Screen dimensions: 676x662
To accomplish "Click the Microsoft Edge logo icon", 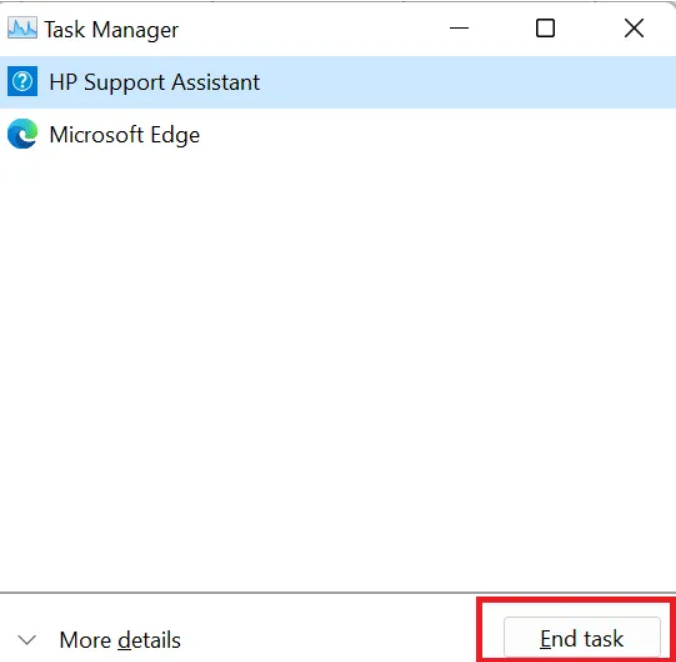I will pyautogui.click(x=22, y=134).
